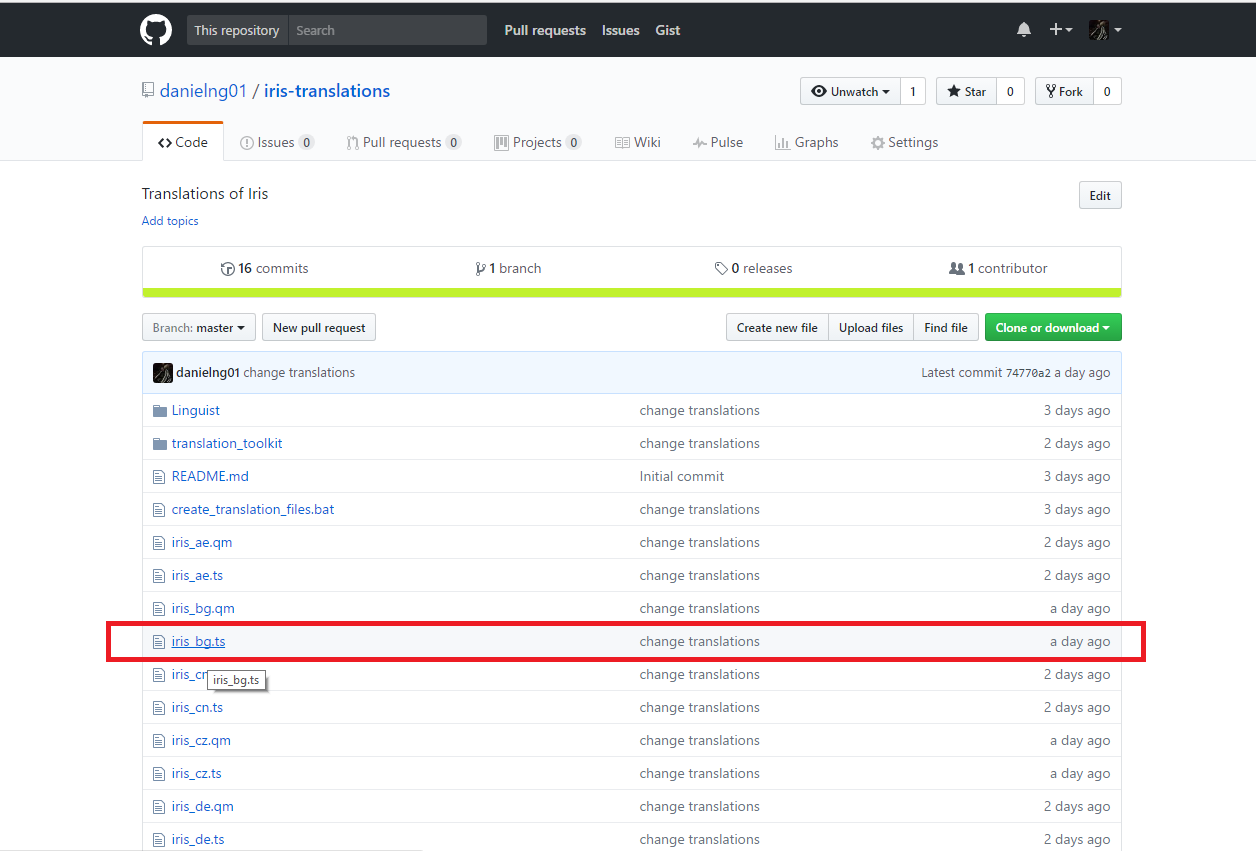This screenshot has height=851, width=1256.
Task: Open the Linguist folder
Action: pos(196,410)
